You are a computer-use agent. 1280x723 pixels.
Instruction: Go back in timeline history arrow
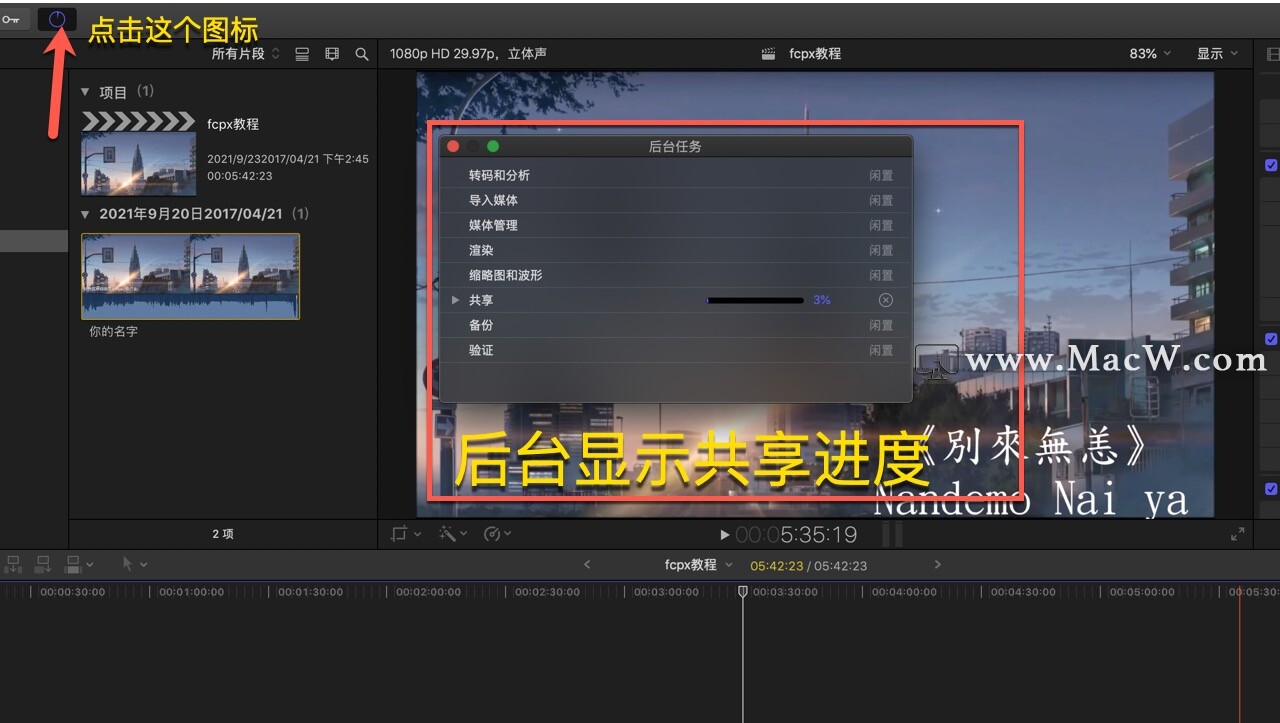coord(587,565)
